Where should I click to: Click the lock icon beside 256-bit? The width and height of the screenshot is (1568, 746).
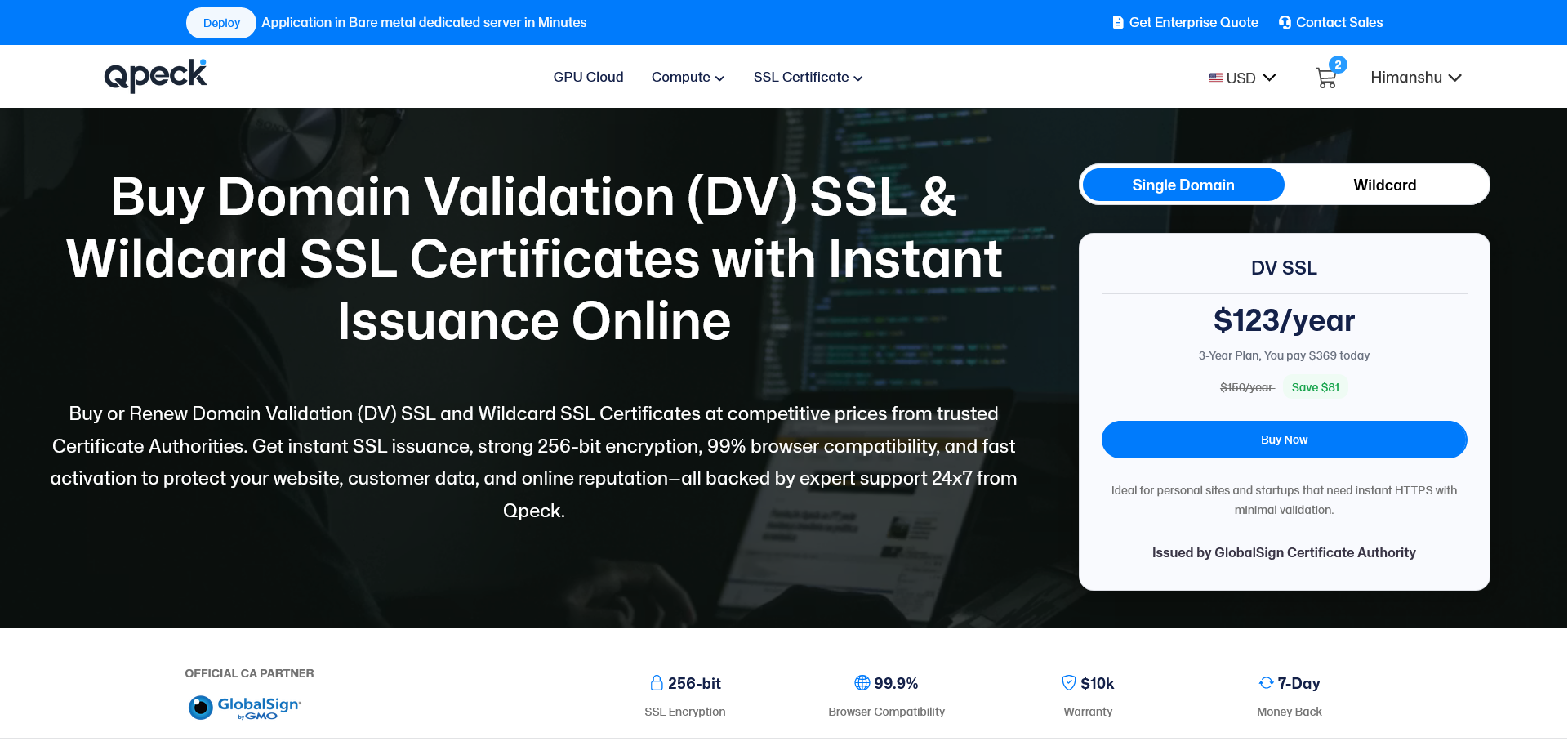[657, 683]
